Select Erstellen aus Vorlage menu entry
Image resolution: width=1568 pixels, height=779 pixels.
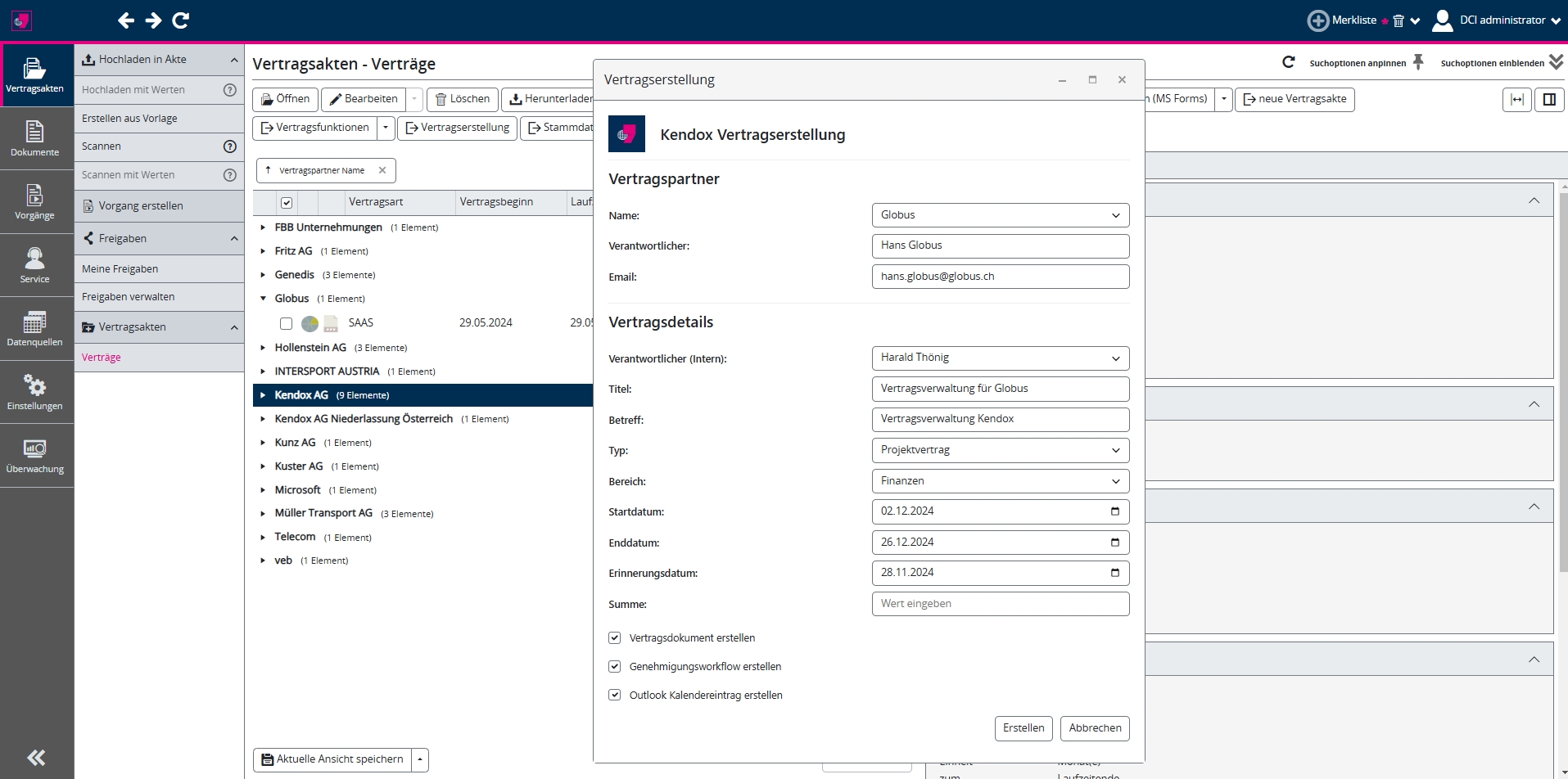[x=160, y=119]
